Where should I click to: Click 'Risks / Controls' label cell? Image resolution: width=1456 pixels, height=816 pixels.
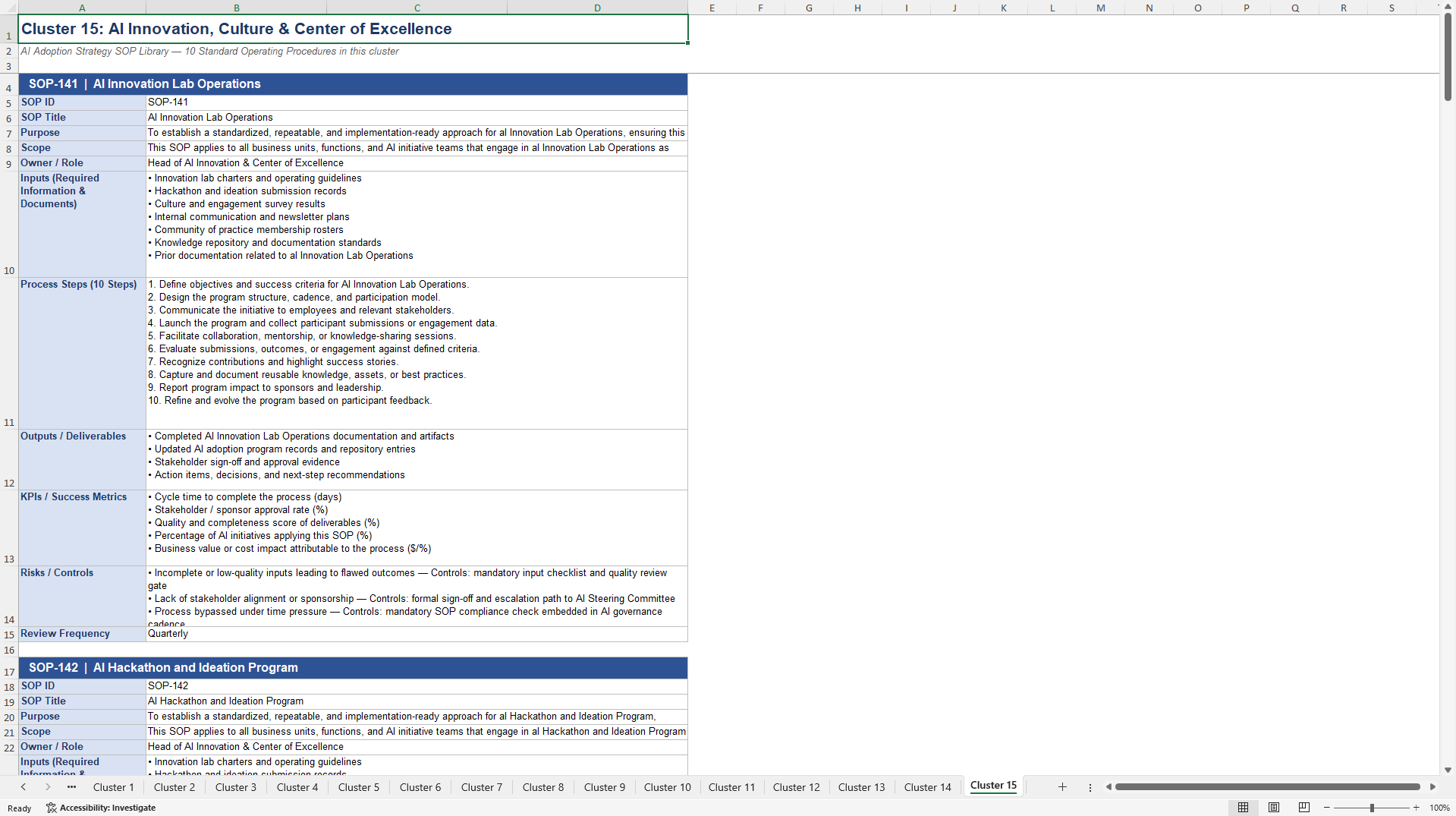tap(82, 596)
